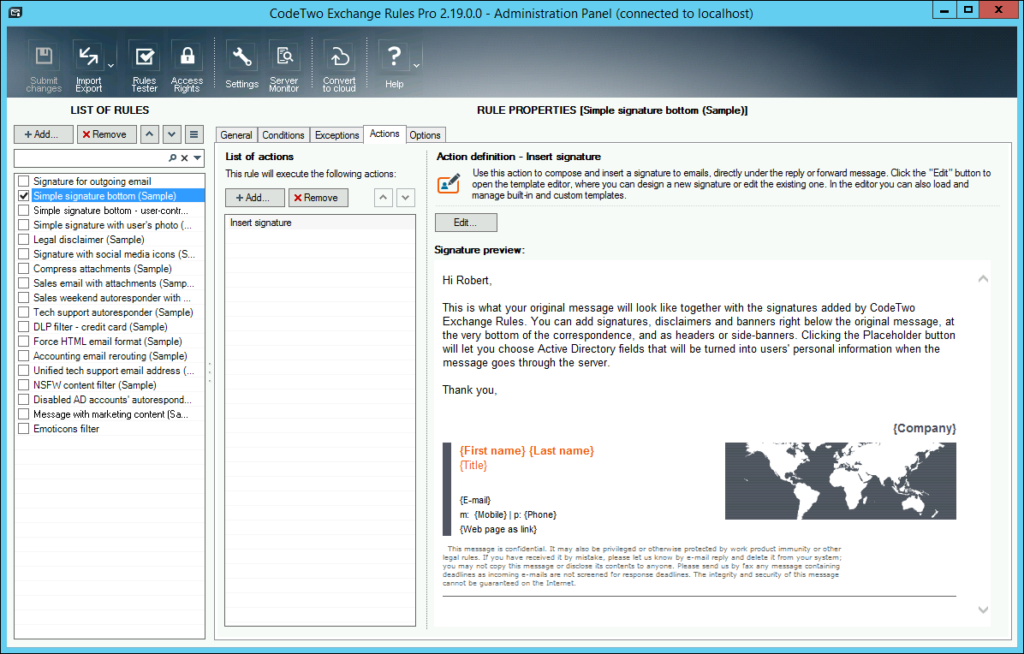This screenshot has width=1024, height=654.
Task: Clear the rules search filter
Action: [x=185, y=158]
